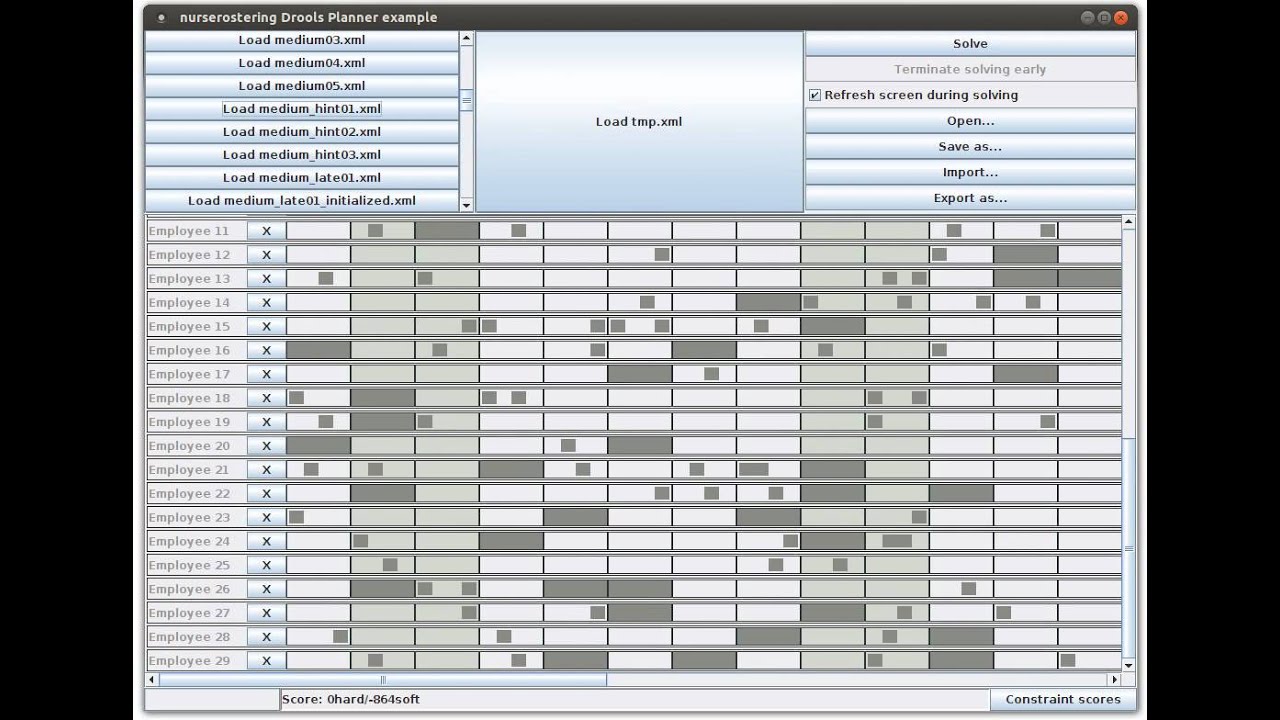Click the X button for Employee 23
The height and width of the screenshot is (720, 1280).
pos(266,518)
